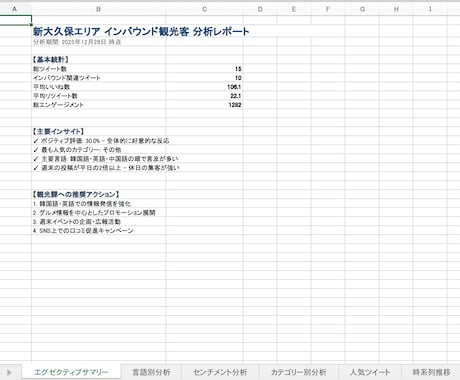The height and width of the screenshot is (380, 460).
Task: Click the 【観光課への推奨アクション】 heading cell
Action: click(x=76, y=195)
